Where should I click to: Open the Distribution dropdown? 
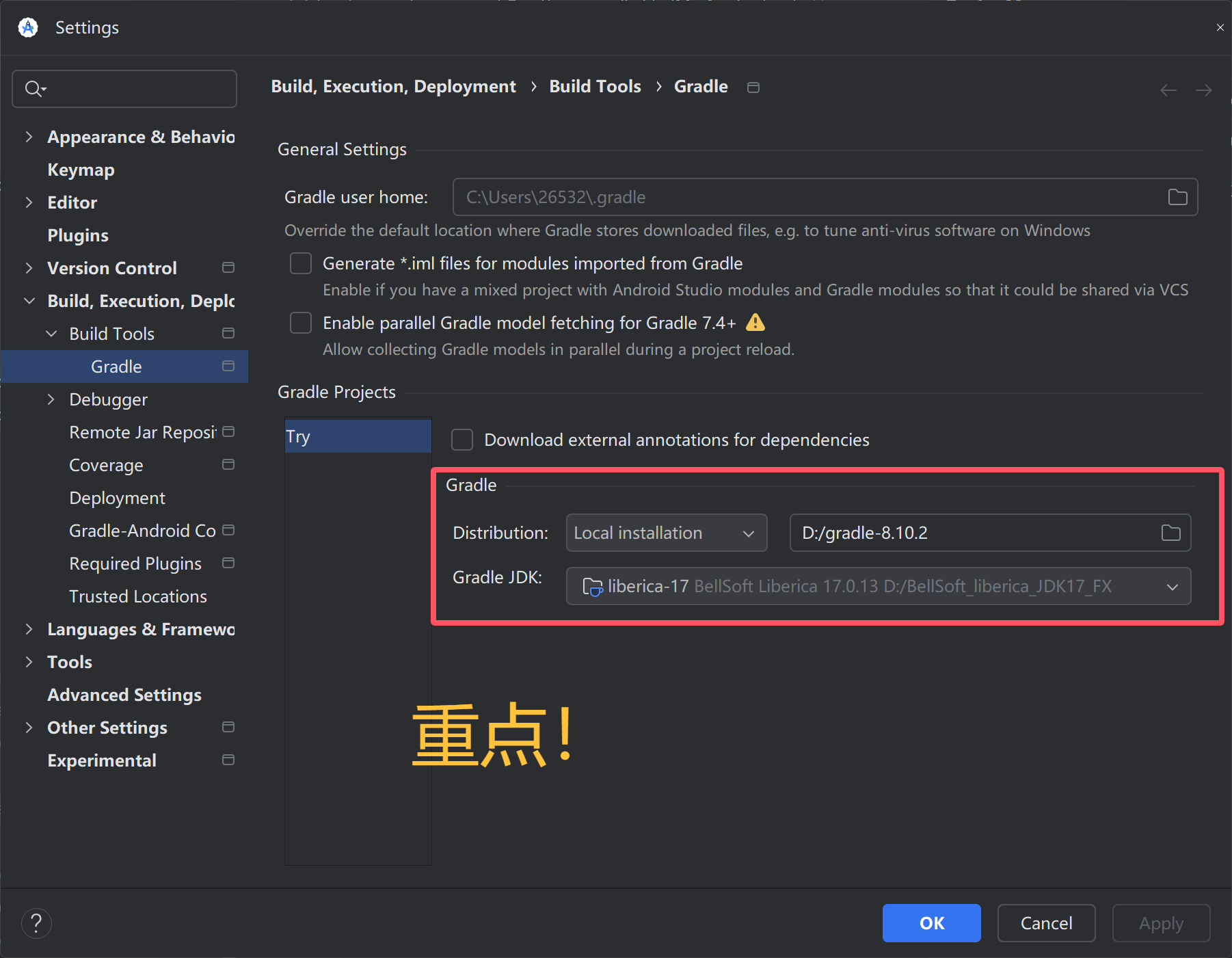(x=667, y=533)
